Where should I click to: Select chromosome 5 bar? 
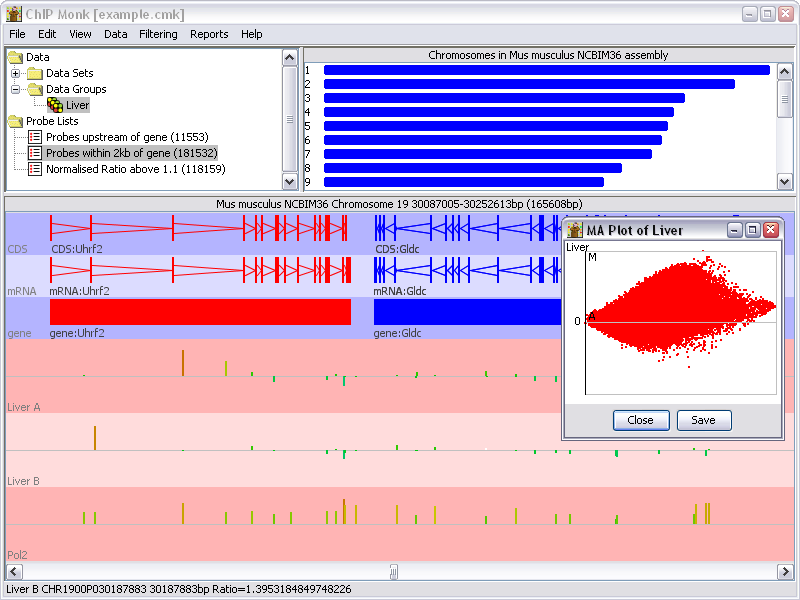(x=495, y=126)
